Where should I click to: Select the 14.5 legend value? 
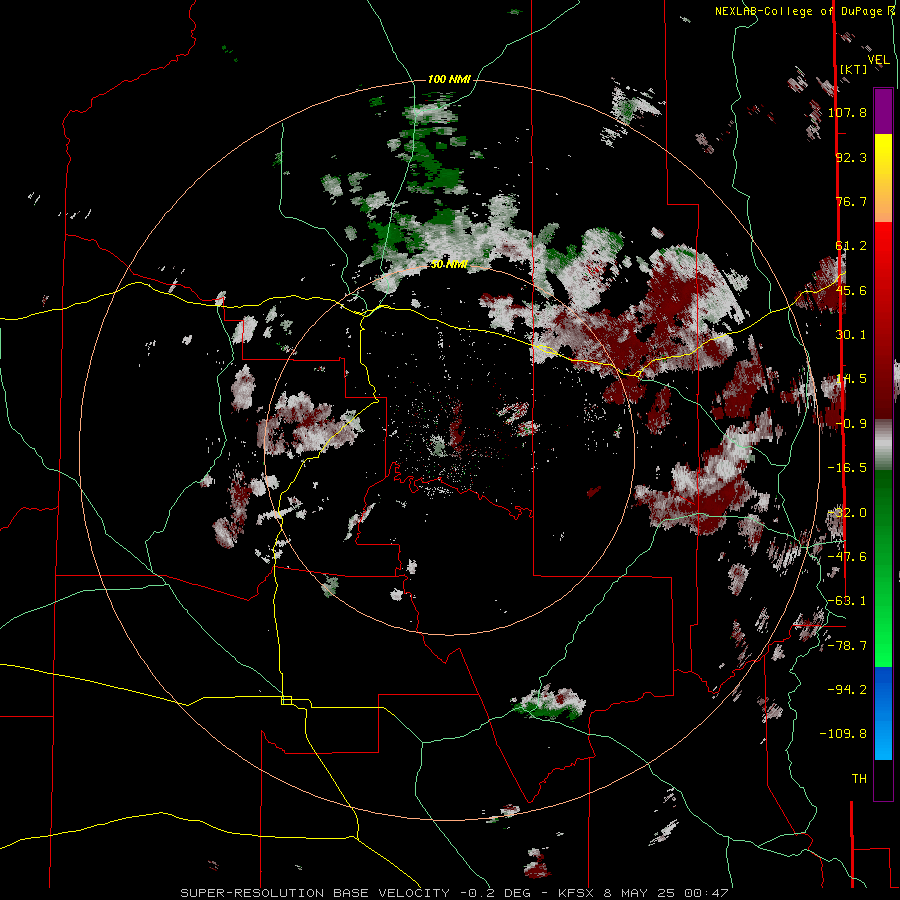pos(851,379)
